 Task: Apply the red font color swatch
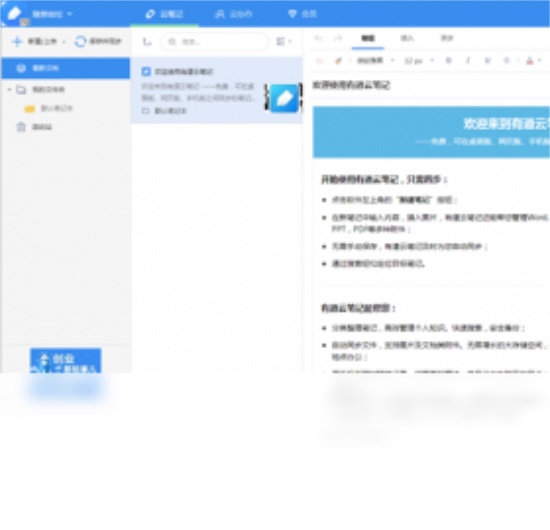(530, 61)
